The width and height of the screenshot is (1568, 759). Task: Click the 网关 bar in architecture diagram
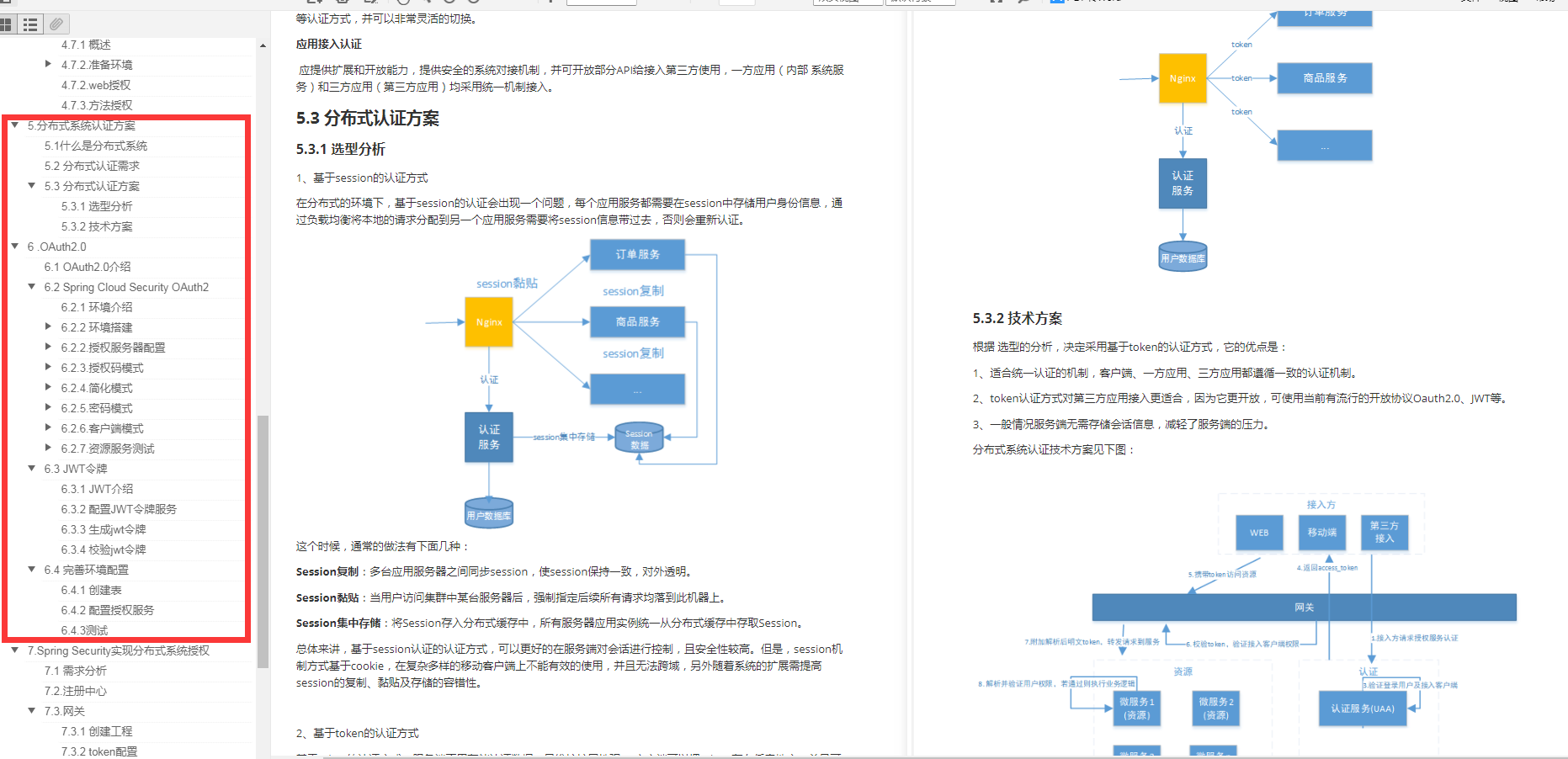[1304, 607]
